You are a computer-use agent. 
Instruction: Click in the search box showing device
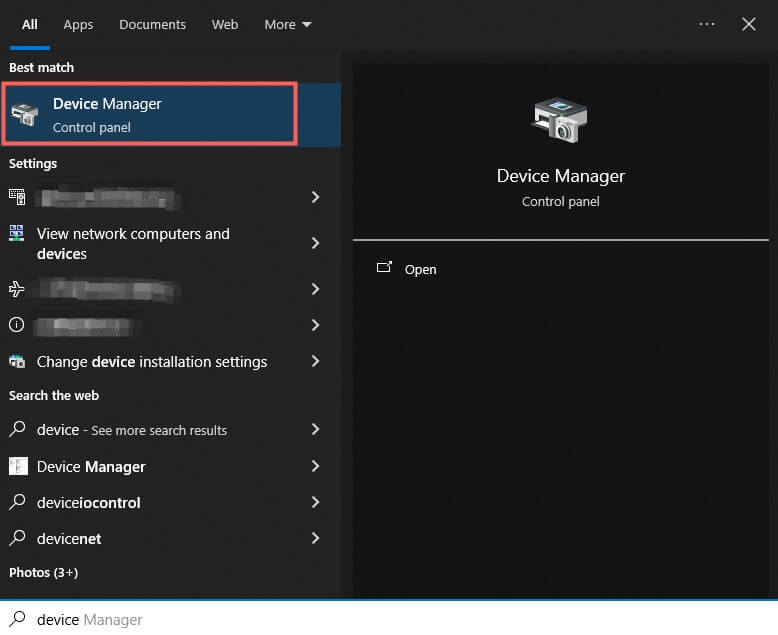point(389,619)
